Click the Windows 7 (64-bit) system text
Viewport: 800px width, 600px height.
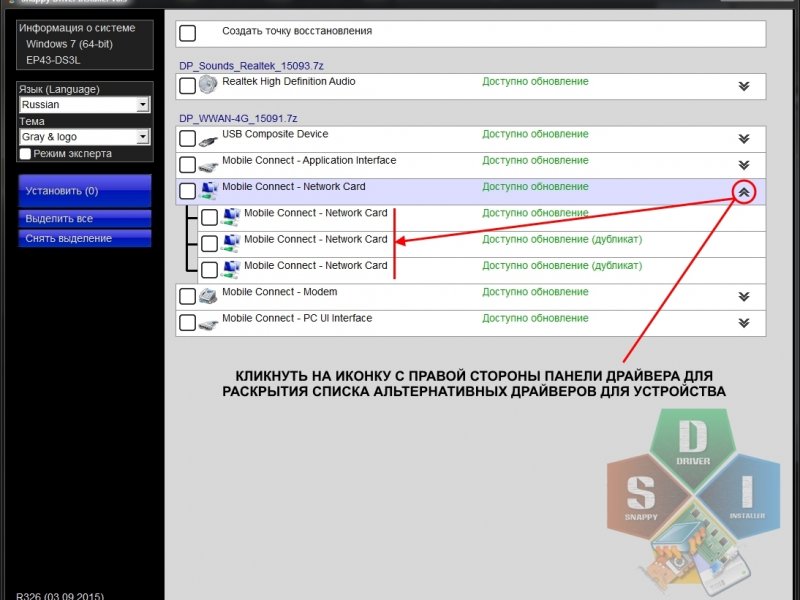coord(69,44)
